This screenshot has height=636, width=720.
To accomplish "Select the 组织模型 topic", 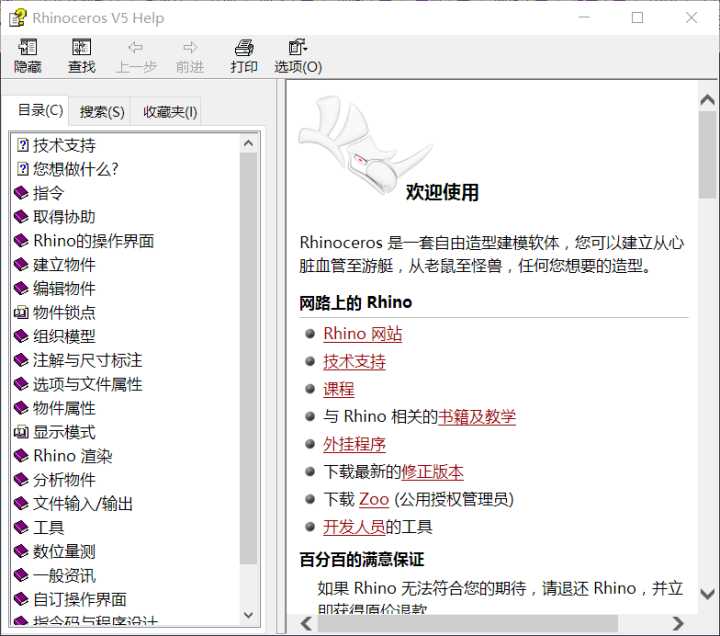I will 64,336.
